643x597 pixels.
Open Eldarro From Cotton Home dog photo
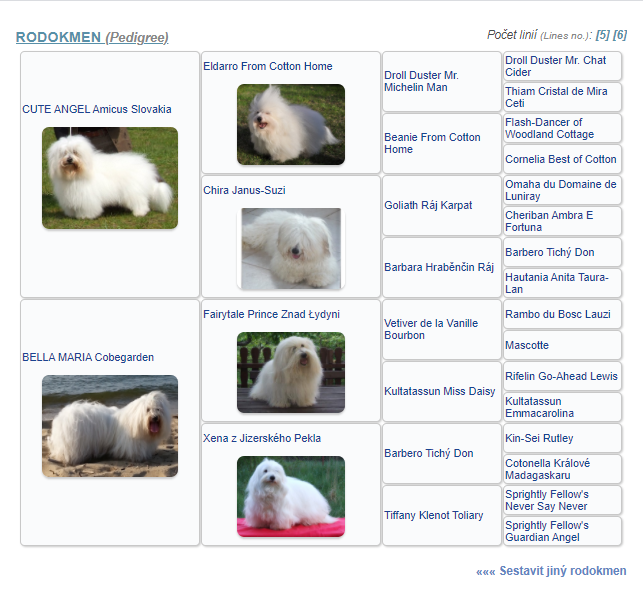pyautogui.click(x=291, y=124)
